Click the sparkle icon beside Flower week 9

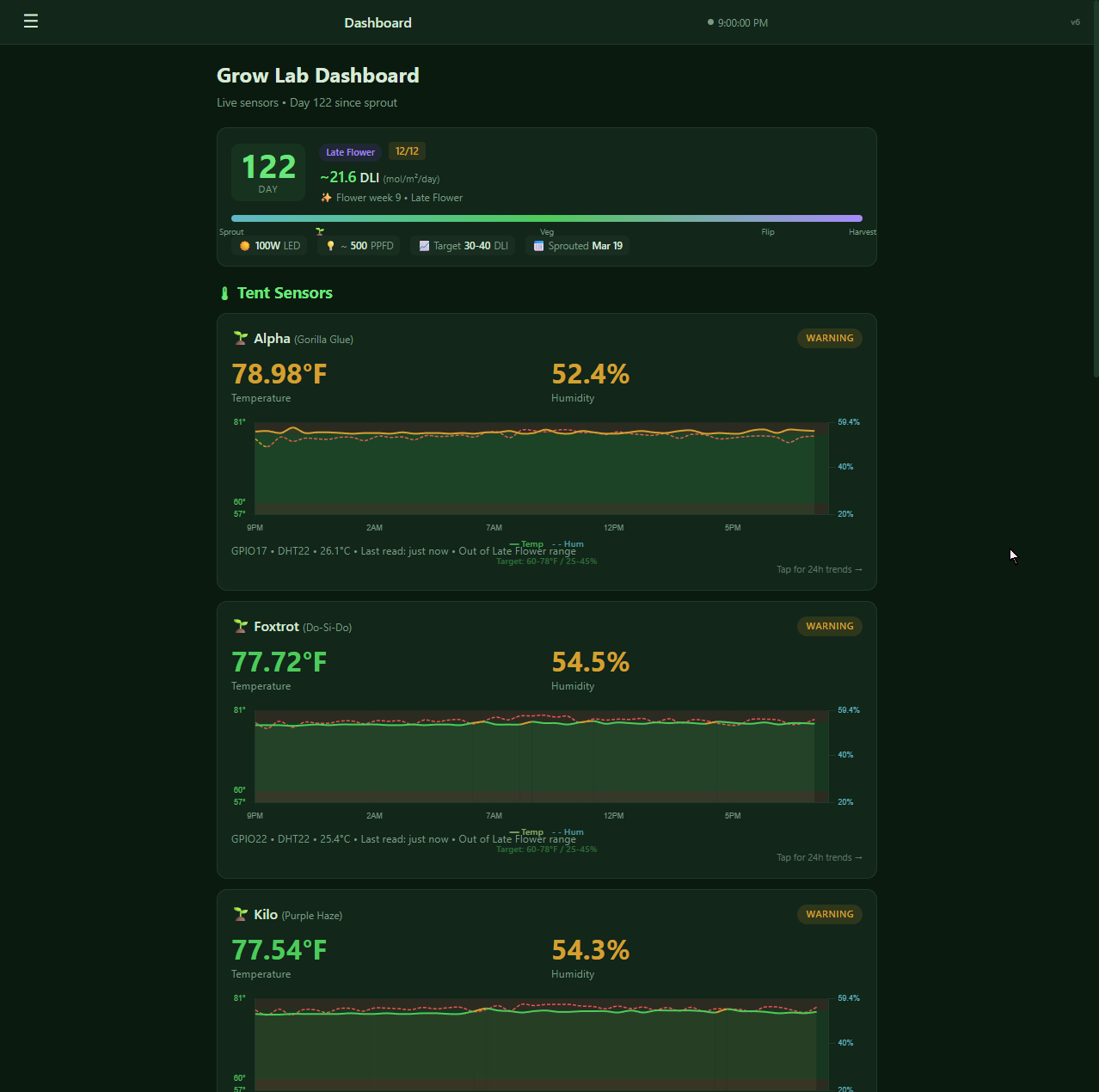(326, 198)
